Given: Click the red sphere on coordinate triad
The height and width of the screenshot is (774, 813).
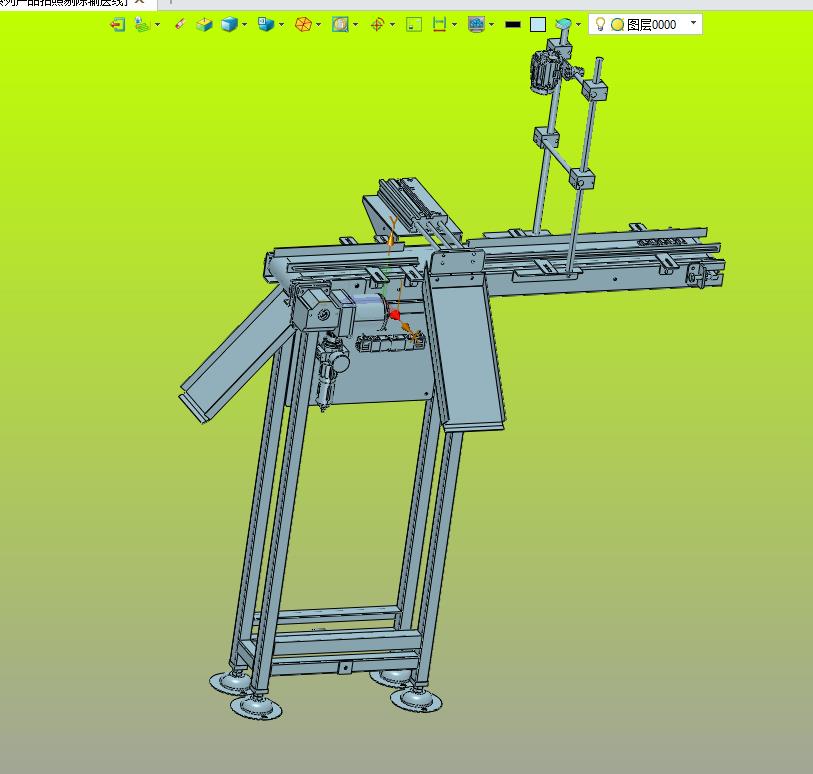Looking at the screenshot, I should 395,314.
